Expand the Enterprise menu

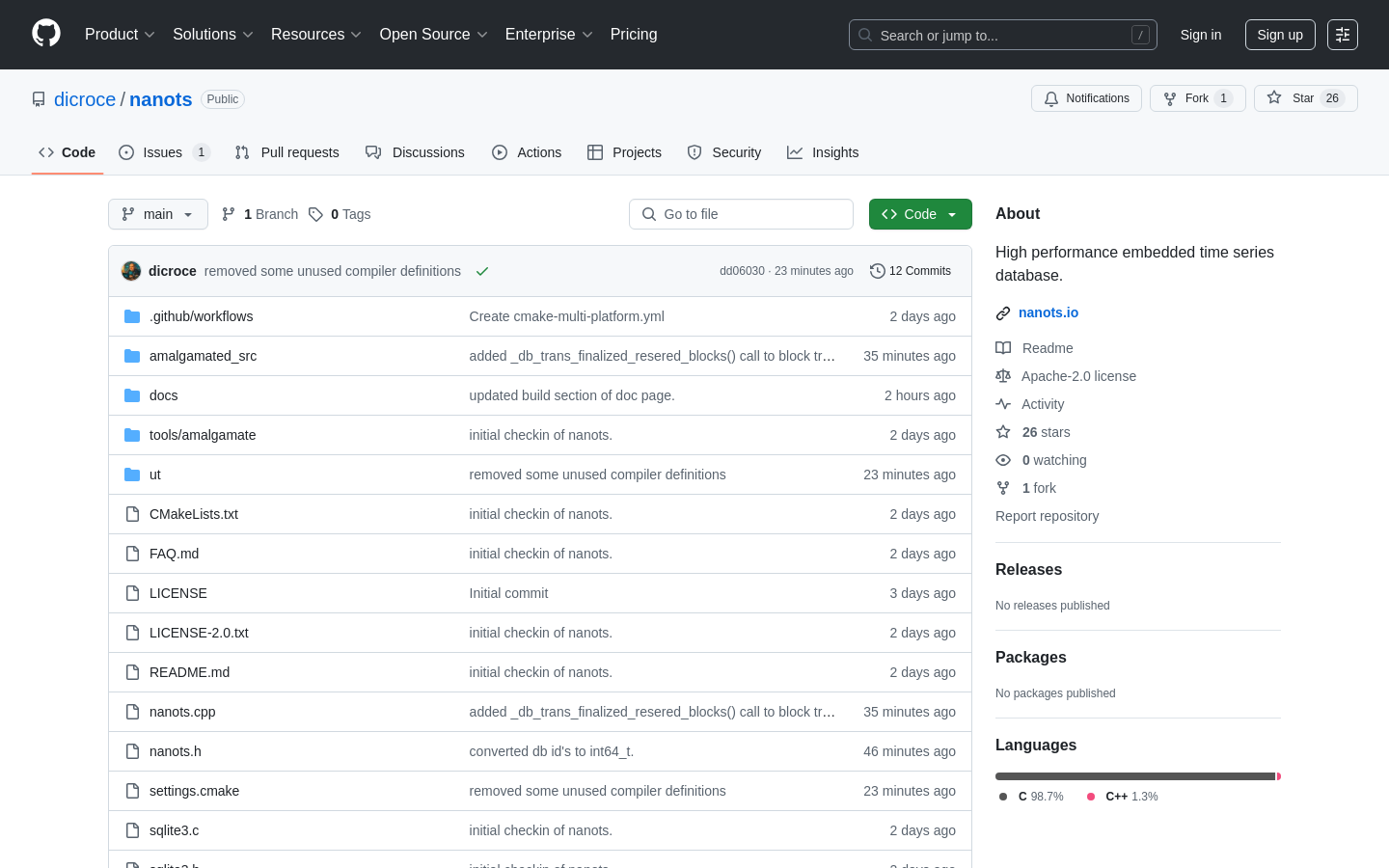(x=549, y=35)
